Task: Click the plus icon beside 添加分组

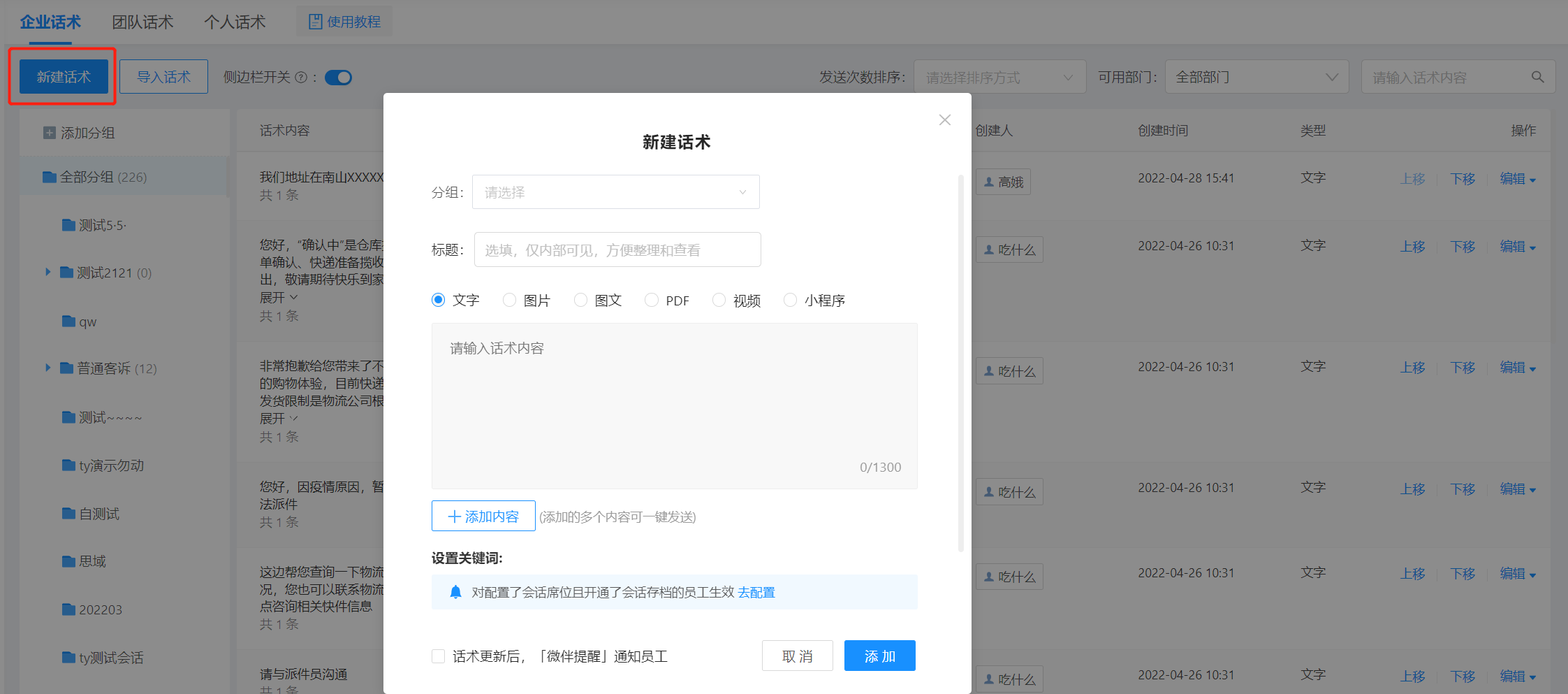Action: [x=50, y=133]
